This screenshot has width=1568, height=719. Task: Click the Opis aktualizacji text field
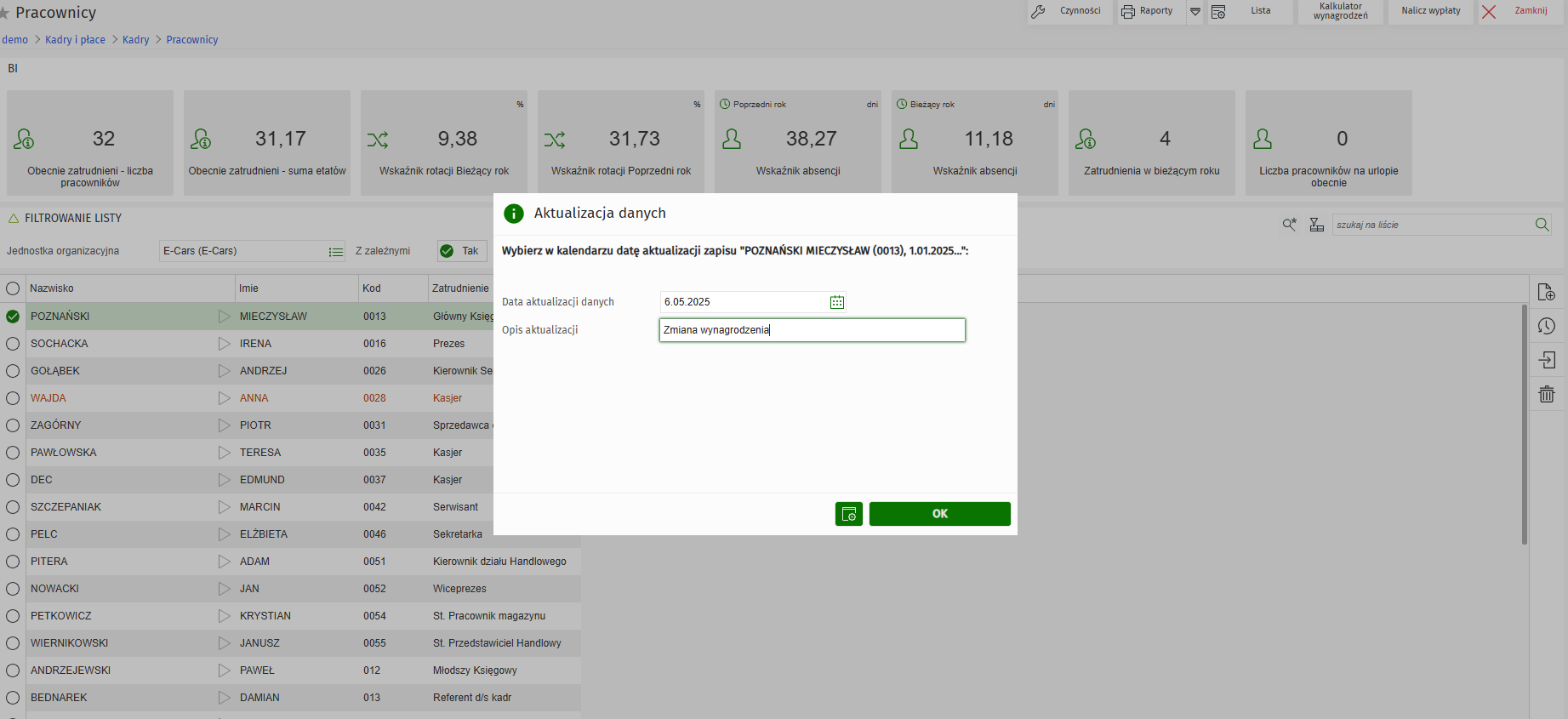point(812,330)
